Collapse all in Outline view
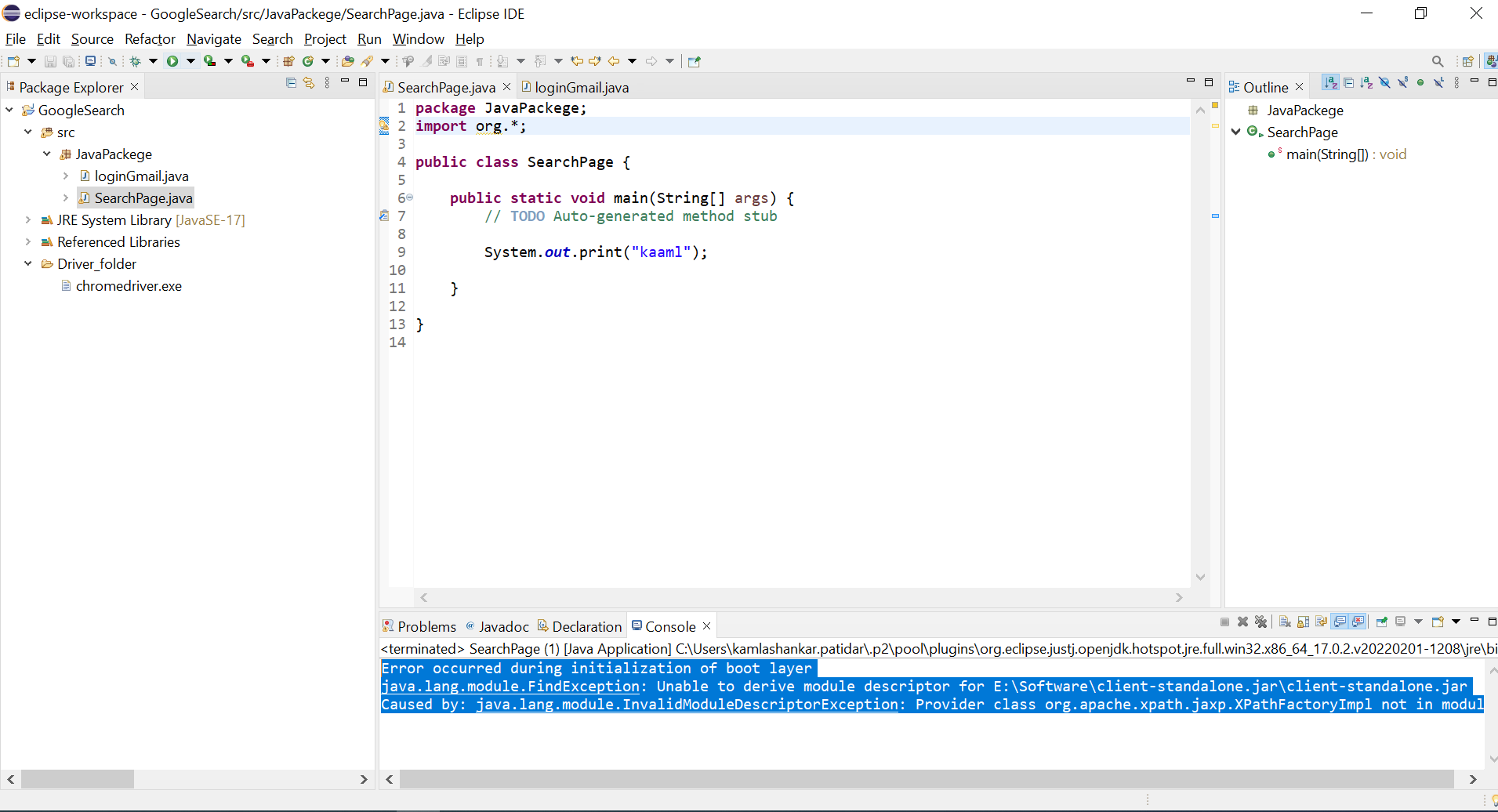This screenshot has width=1498, height=812. (1348, 82)
